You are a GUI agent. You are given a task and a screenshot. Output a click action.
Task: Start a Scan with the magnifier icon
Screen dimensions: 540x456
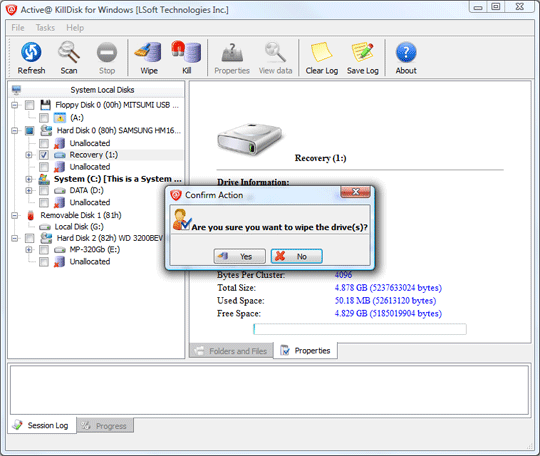[x=69, y=52]
